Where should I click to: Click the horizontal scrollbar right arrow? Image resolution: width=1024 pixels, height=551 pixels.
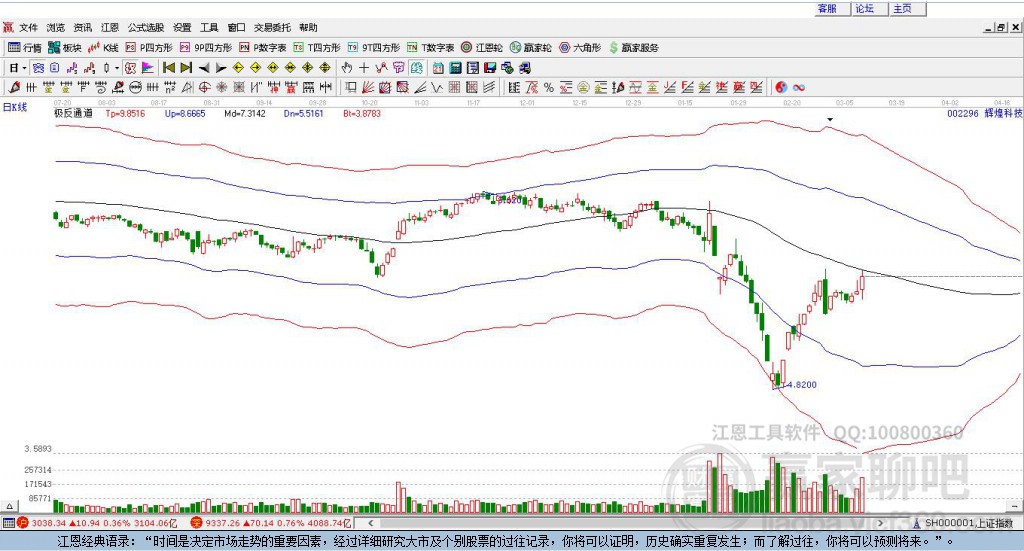click(880, 523)
